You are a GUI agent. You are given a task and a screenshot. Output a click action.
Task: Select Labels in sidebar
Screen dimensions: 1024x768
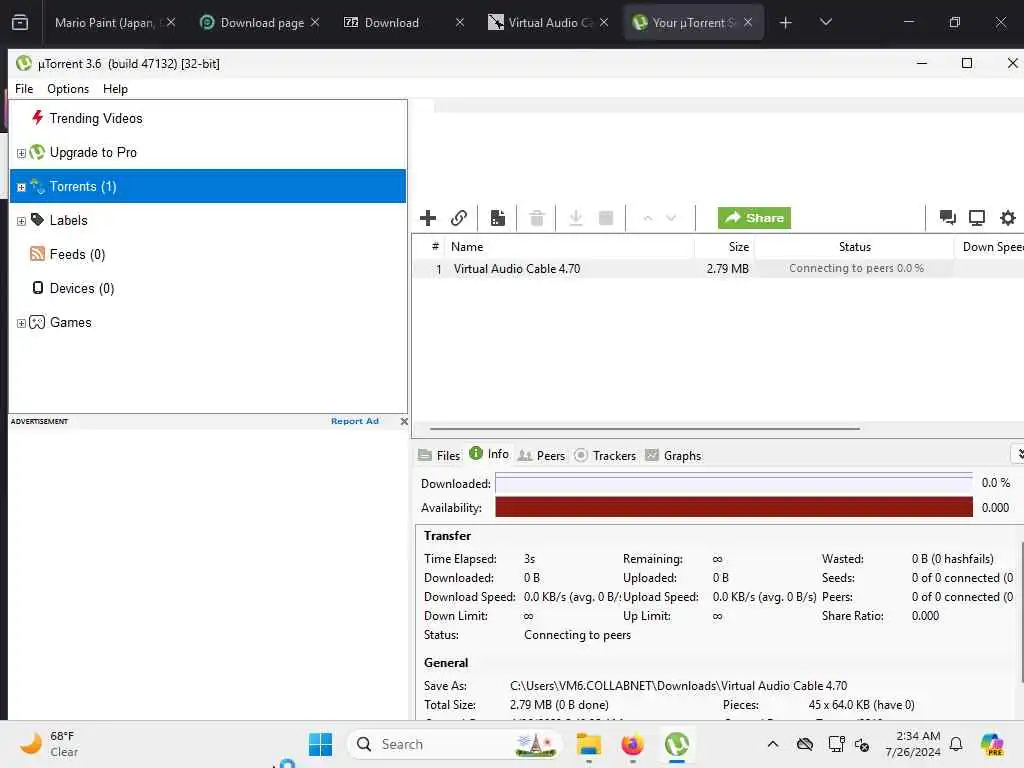pyautogui.click(x=69, y=220)
